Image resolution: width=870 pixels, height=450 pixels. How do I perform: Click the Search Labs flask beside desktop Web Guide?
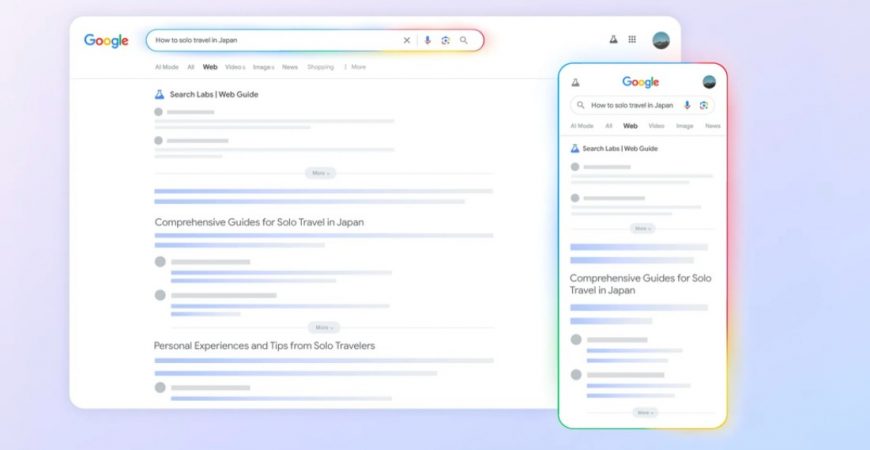(159, 94)
